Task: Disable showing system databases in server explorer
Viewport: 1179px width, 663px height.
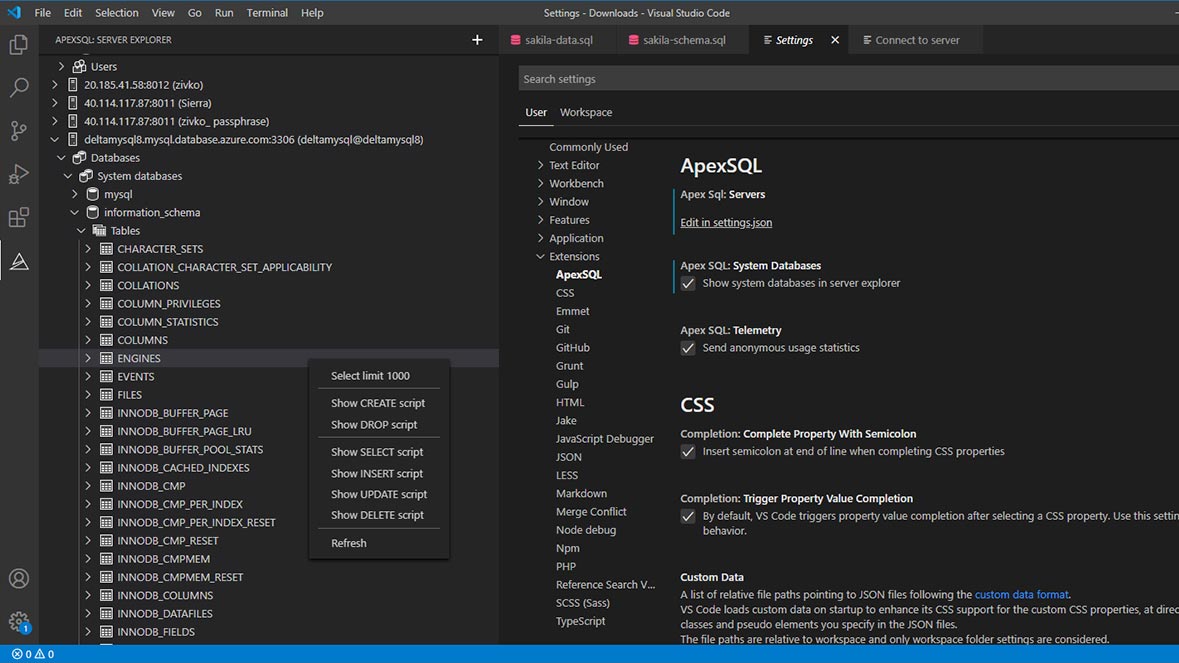Action: pos(687,284)
